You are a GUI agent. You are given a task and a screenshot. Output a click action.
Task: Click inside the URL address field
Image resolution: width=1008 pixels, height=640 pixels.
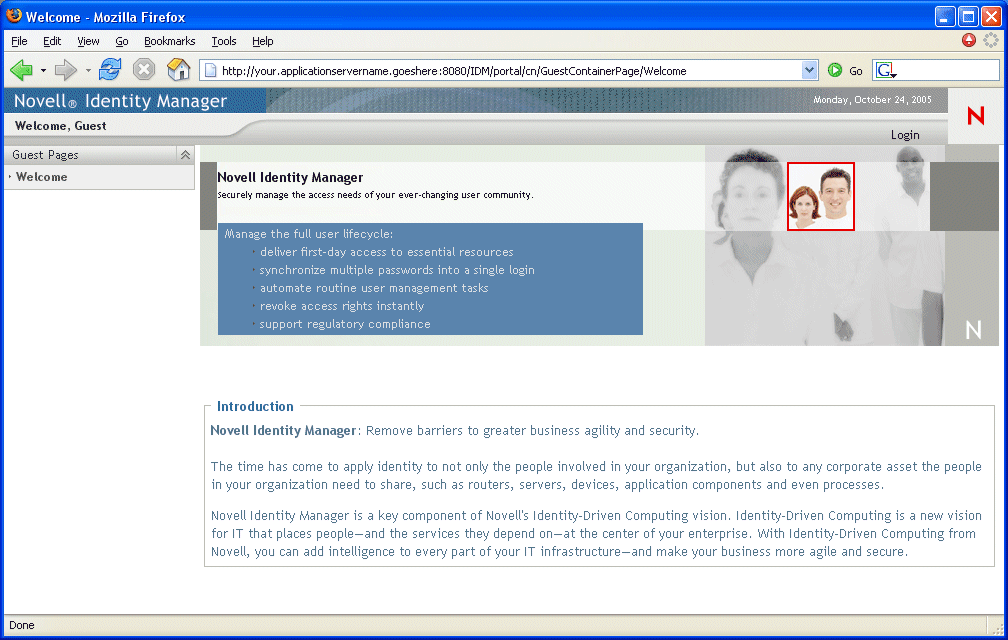tap(500, 70)
